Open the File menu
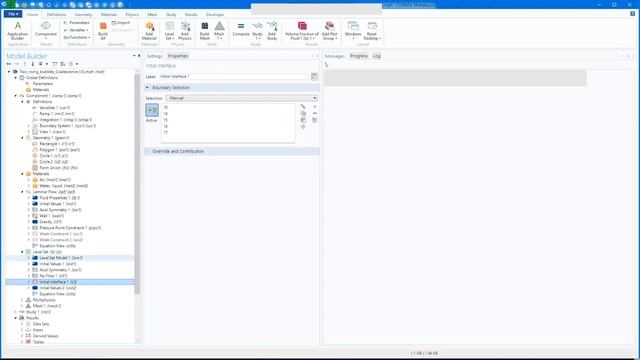Image resolution: width=640 pixels, height=360 pixels. coord(13,14)
